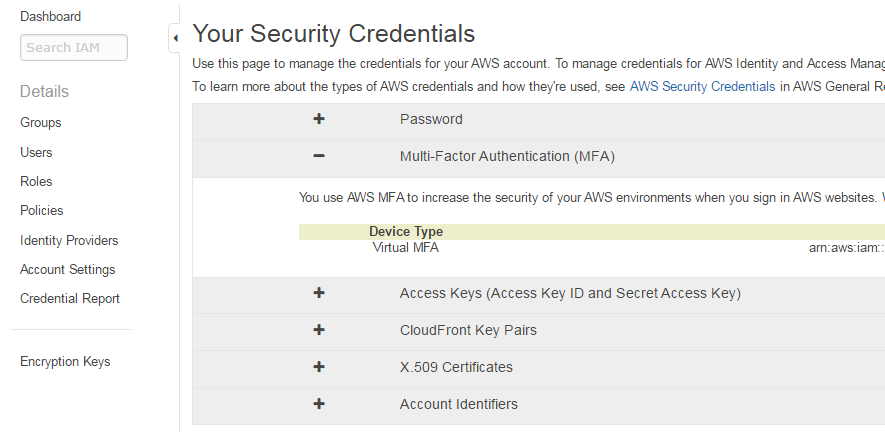Open AWS Security Credentials link
Viewport: 885px width, 432px height.
point(702,86)
